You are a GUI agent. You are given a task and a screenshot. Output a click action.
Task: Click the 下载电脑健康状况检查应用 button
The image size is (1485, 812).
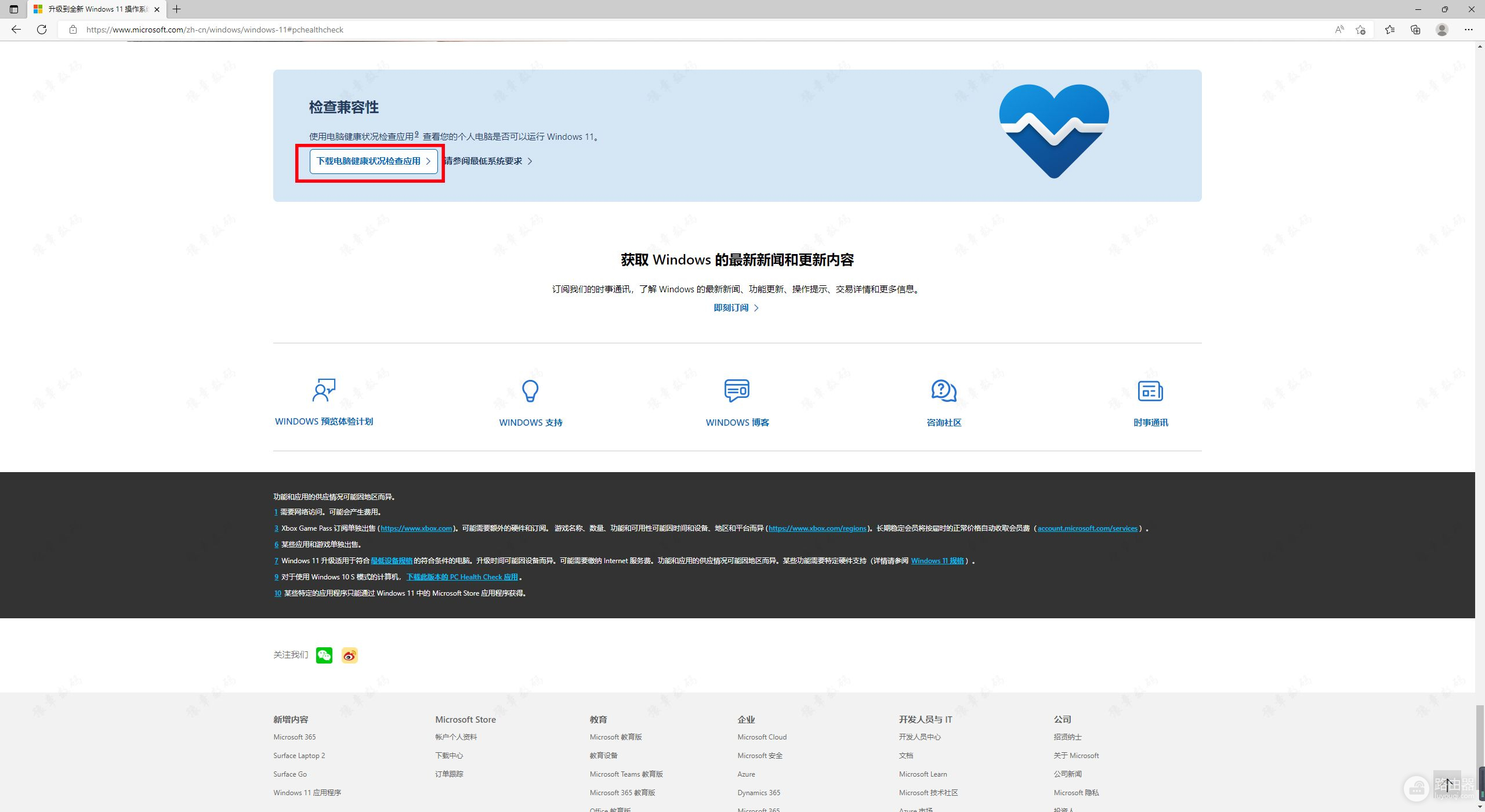point(373,161)
